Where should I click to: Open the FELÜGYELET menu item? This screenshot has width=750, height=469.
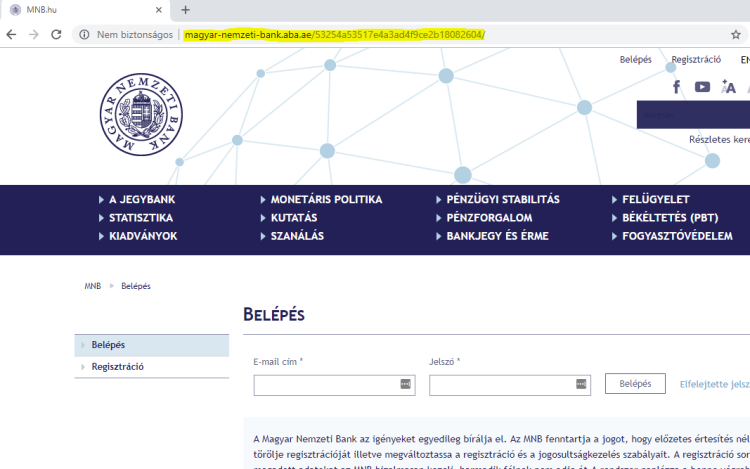click(x=655, y=199)
